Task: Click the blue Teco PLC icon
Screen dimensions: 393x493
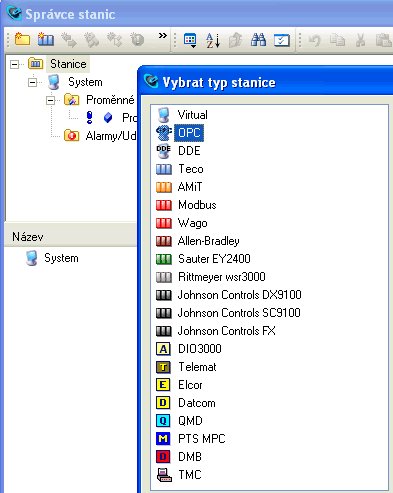Action: (x=164, y=169)
